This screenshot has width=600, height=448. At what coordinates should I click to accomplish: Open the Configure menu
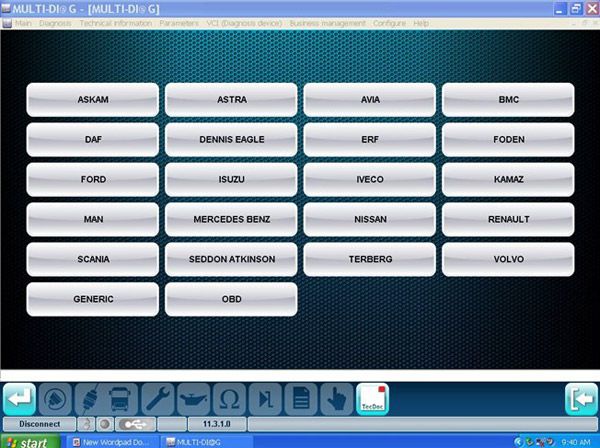(389, 23)
